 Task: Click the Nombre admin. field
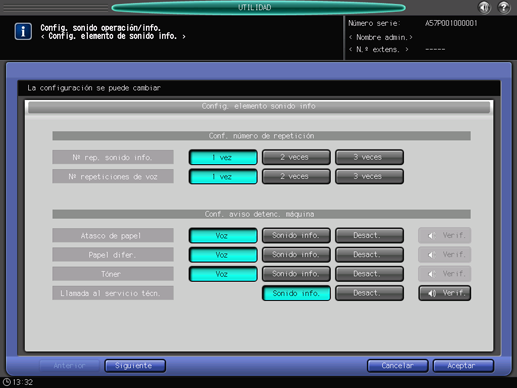381,37
